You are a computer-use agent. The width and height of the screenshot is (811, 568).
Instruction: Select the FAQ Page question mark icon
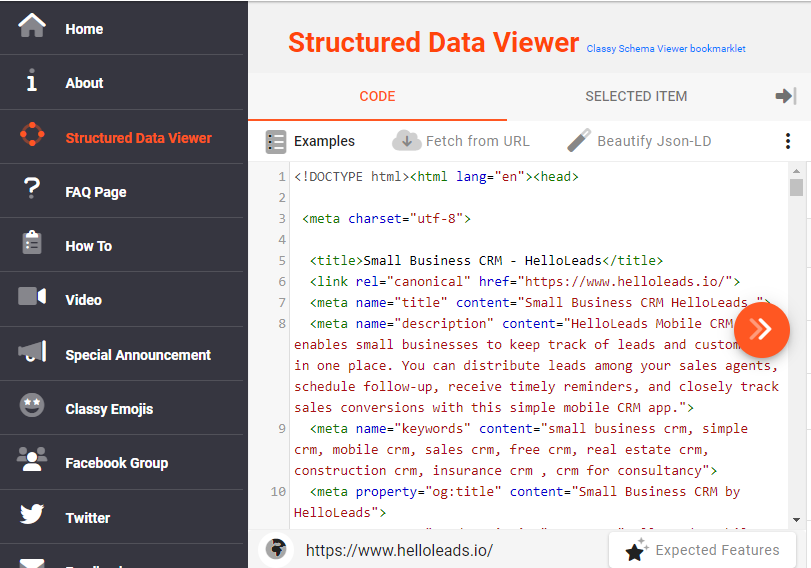pyautogui.click(x=32, y=190)
